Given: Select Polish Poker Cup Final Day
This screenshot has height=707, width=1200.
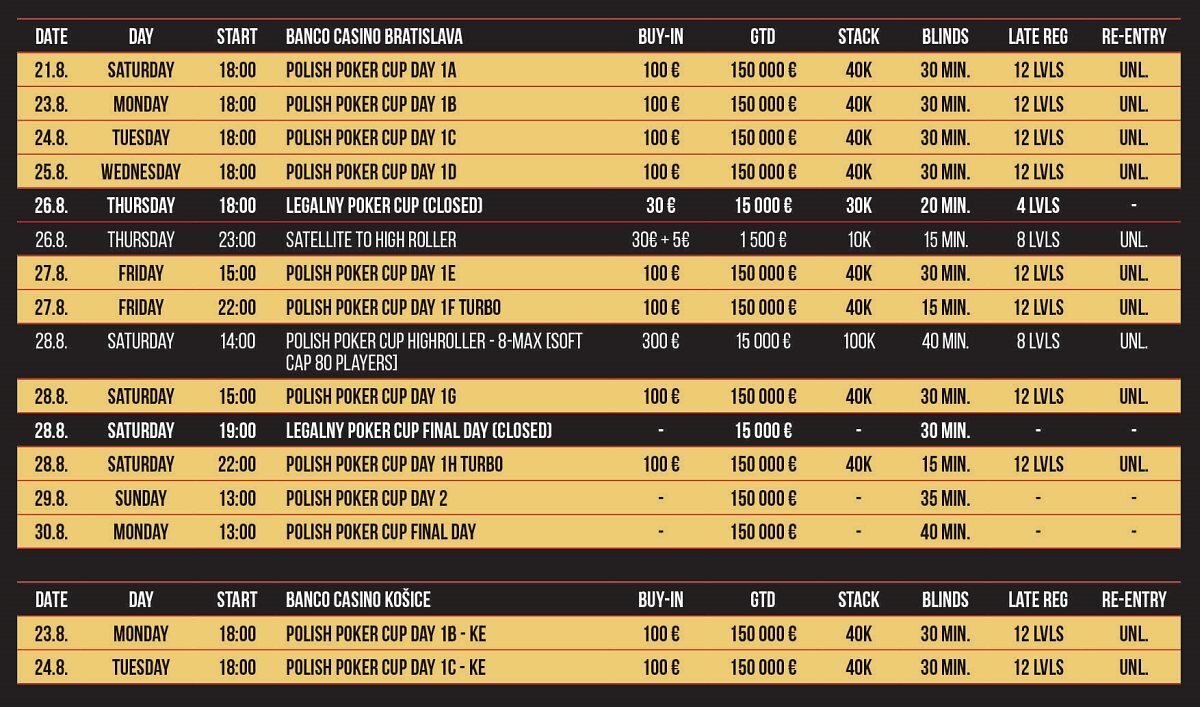Looking at the screenshot, I should pyautogui.click(x=381, y=532).
